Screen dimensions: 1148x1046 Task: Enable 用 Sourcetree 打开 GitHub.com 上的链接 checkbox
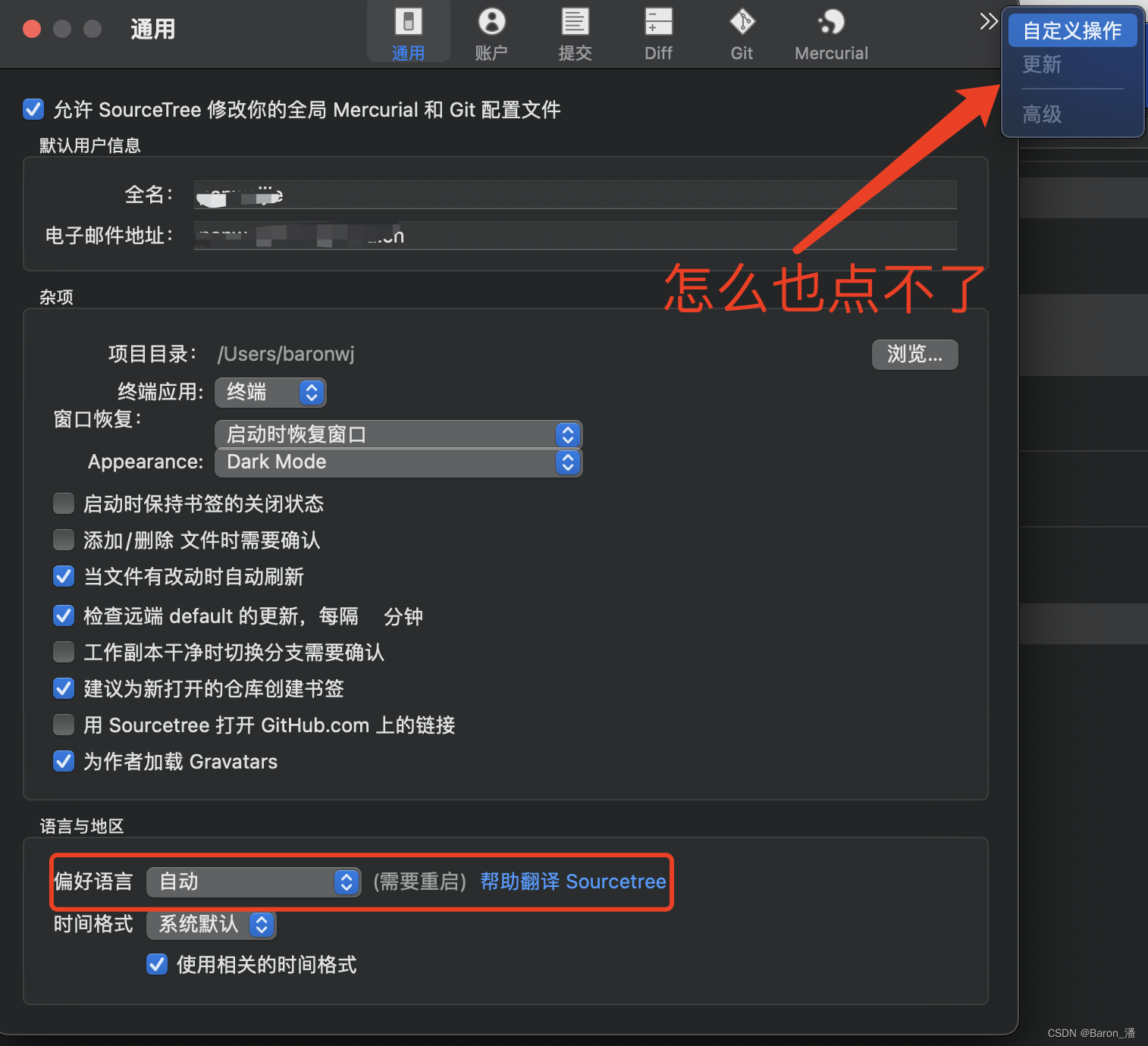pos(64,725)
